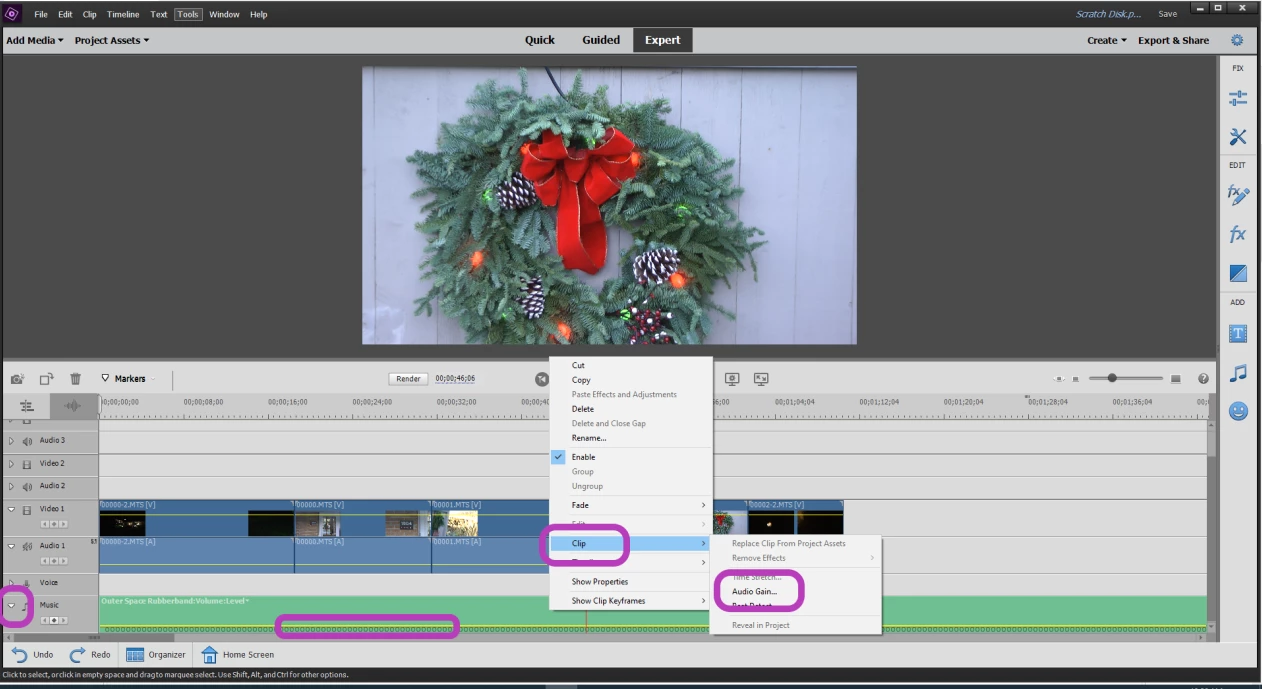Image resolution: width=1262 pixels, height=689 pixels.
Task: Click the track layout icon above track headers
Action: (27, 406)
